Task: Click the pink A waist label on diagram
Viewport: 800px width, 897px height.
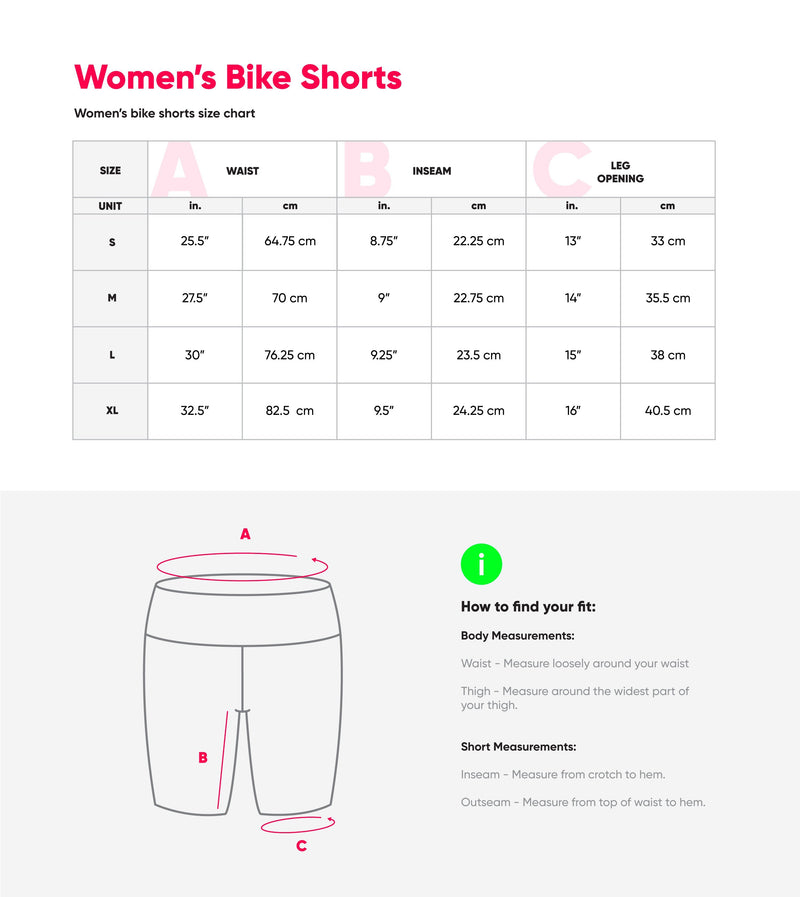Action: pyautogui.click(x=245, y=534)
